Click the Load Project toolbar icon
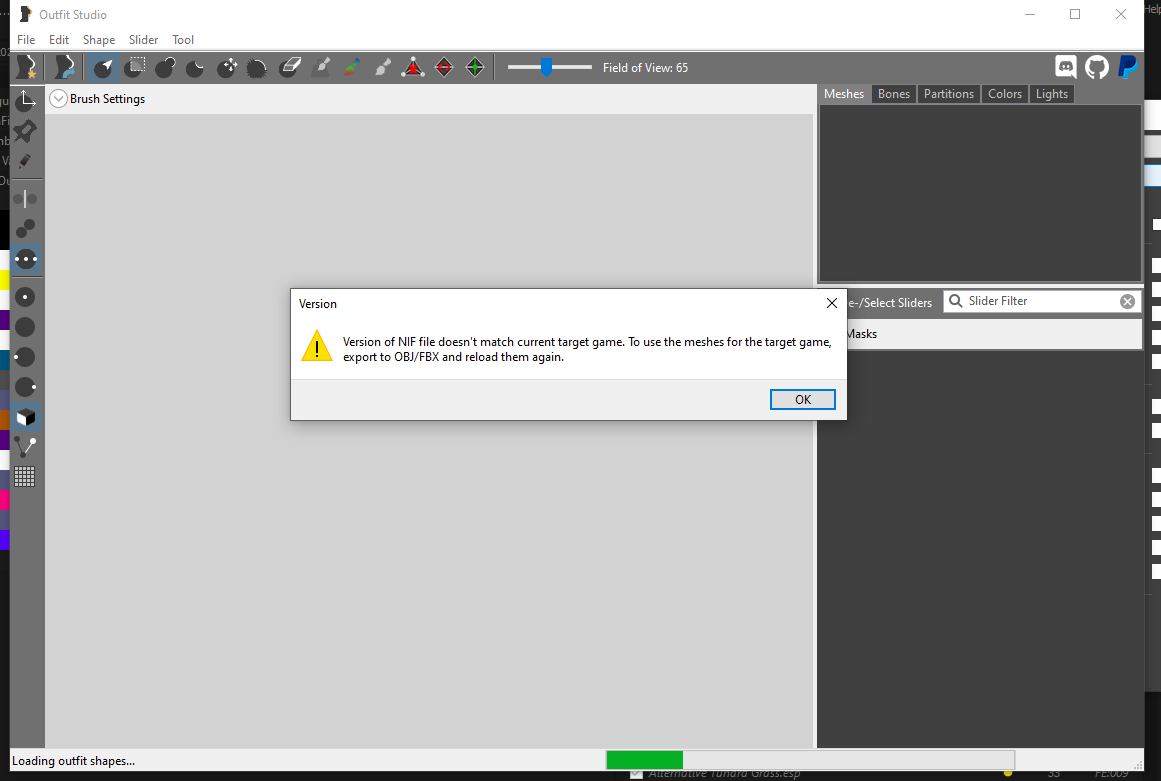This screenshot has height=781, width=1161. click(x=64, y=67)
